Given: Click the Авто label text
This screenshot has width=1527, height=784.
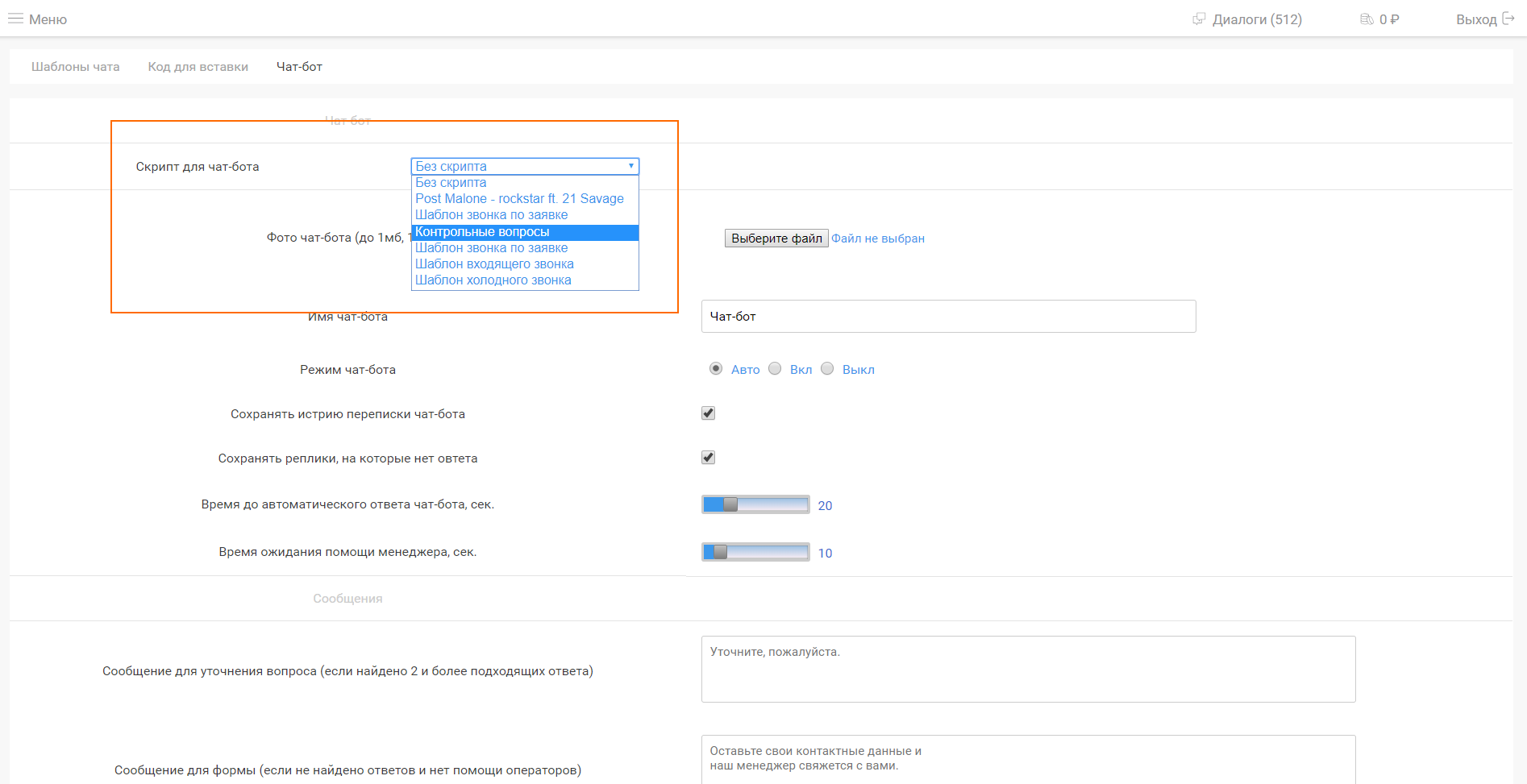Looking at the screenshot, I should [745, 370].
